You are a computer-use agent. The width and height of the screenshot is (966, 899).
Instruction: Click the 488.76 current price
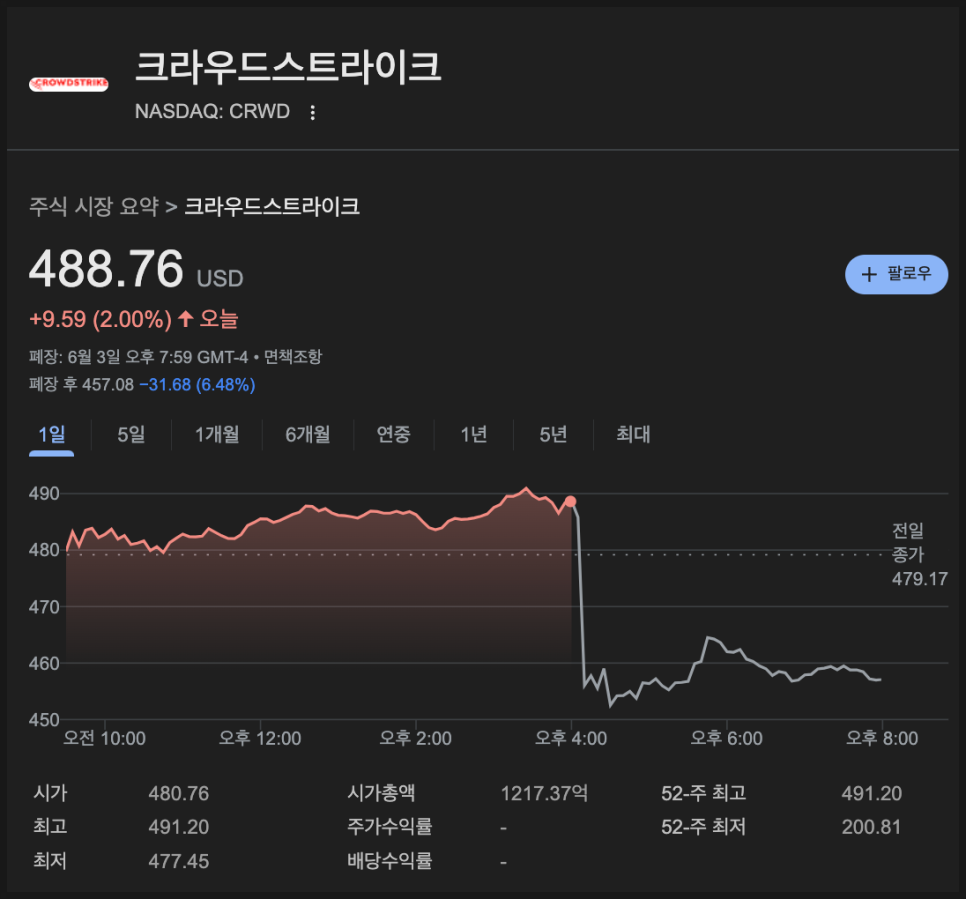106,269
